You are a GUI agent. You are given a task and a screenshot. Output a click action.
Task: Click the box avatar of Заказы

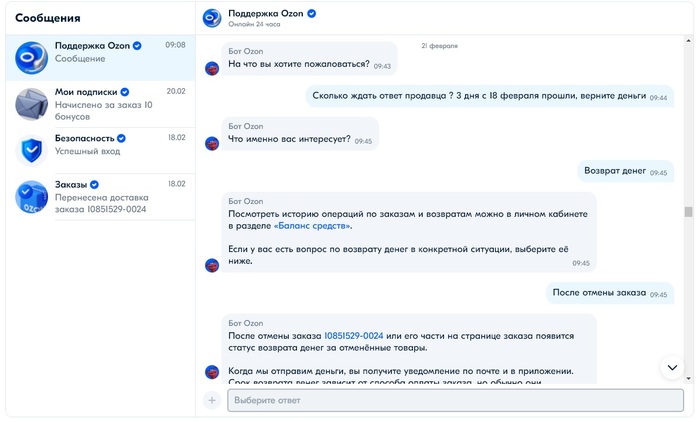(31, 197)
